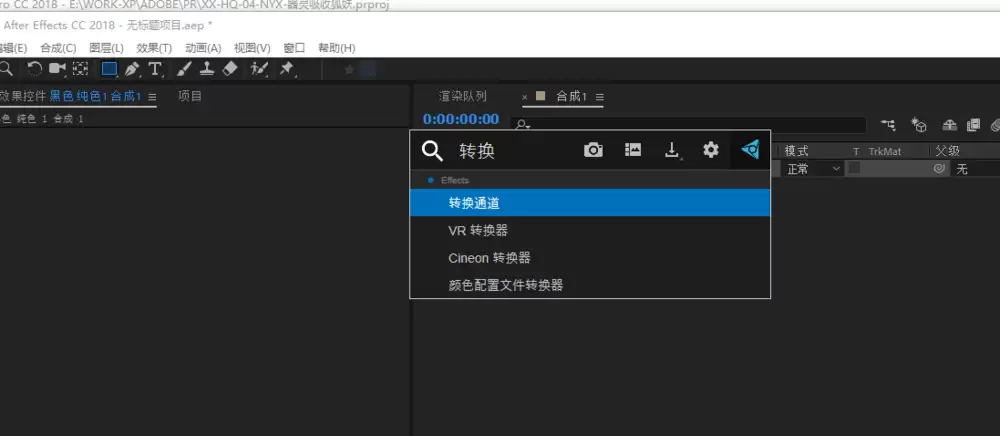The image size is (1000, 436).
Task: Click the camera snapshot icon in search popup
Action: [x=593, y=150]
